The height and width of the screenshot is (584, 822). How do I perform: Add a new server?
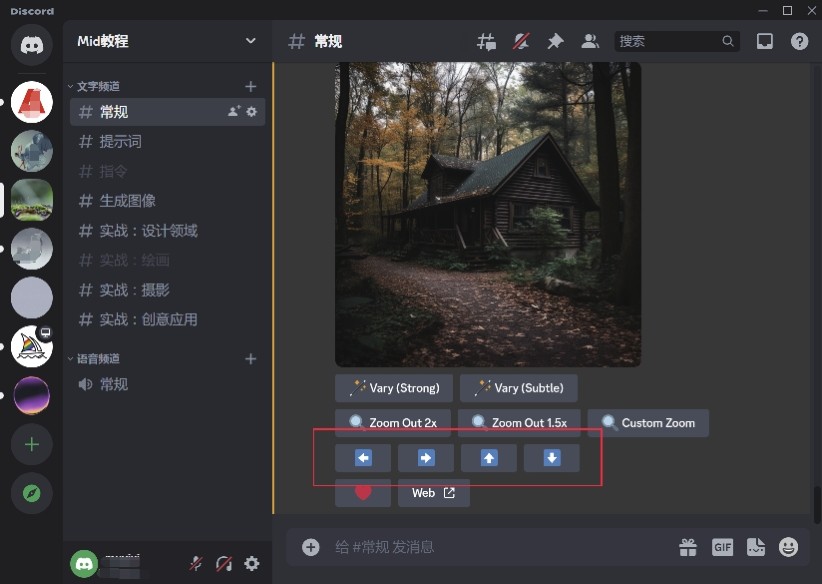click(31, 445)
